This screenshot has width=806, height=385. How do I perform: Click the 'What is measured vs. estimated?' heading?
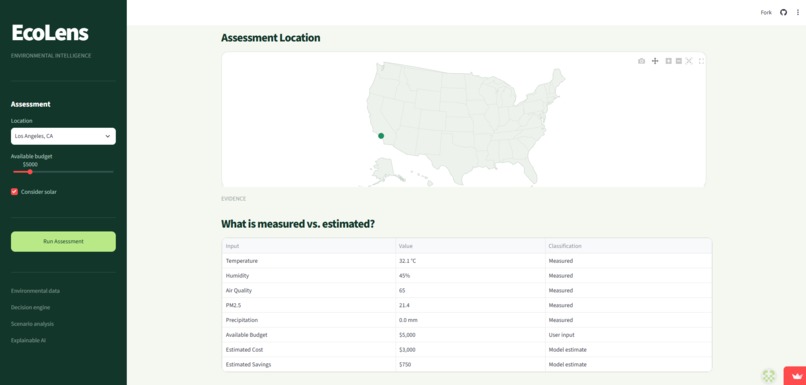(298, 224)
